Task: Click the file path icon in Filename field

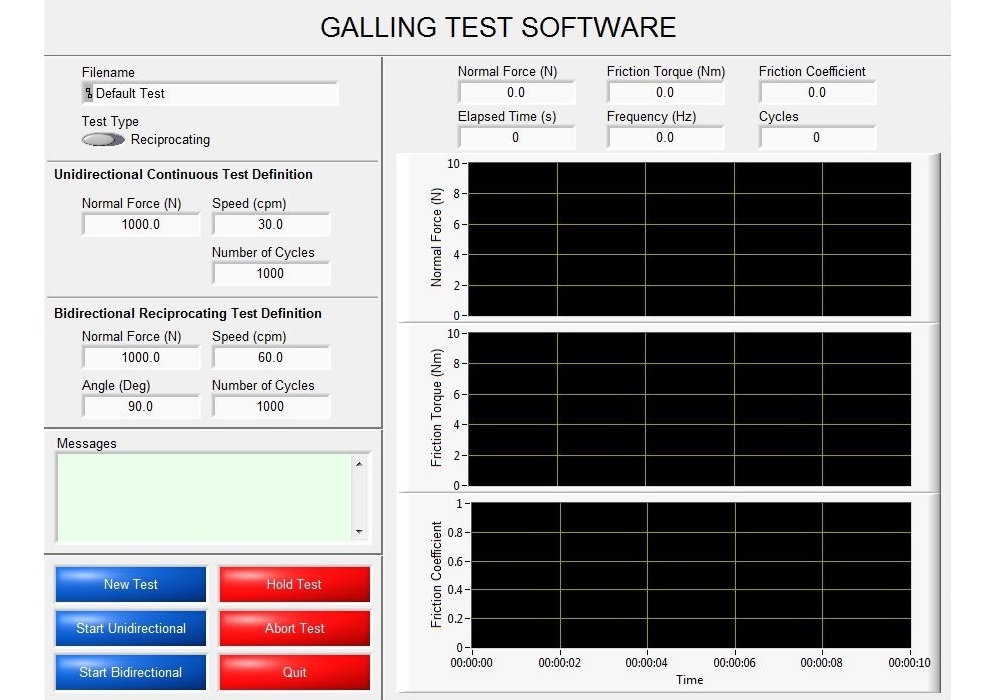Action: [89, 93]
